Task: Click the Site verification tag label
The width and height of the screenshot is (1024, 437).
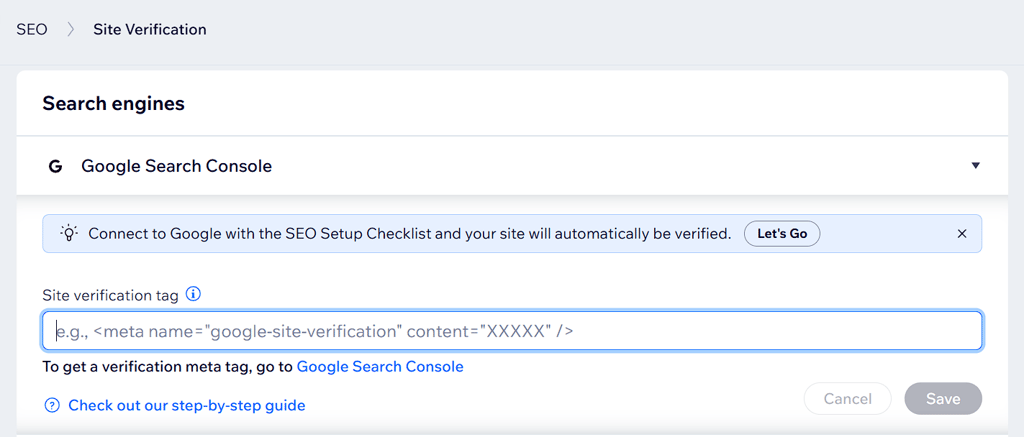Action: (x=110, y=295)
